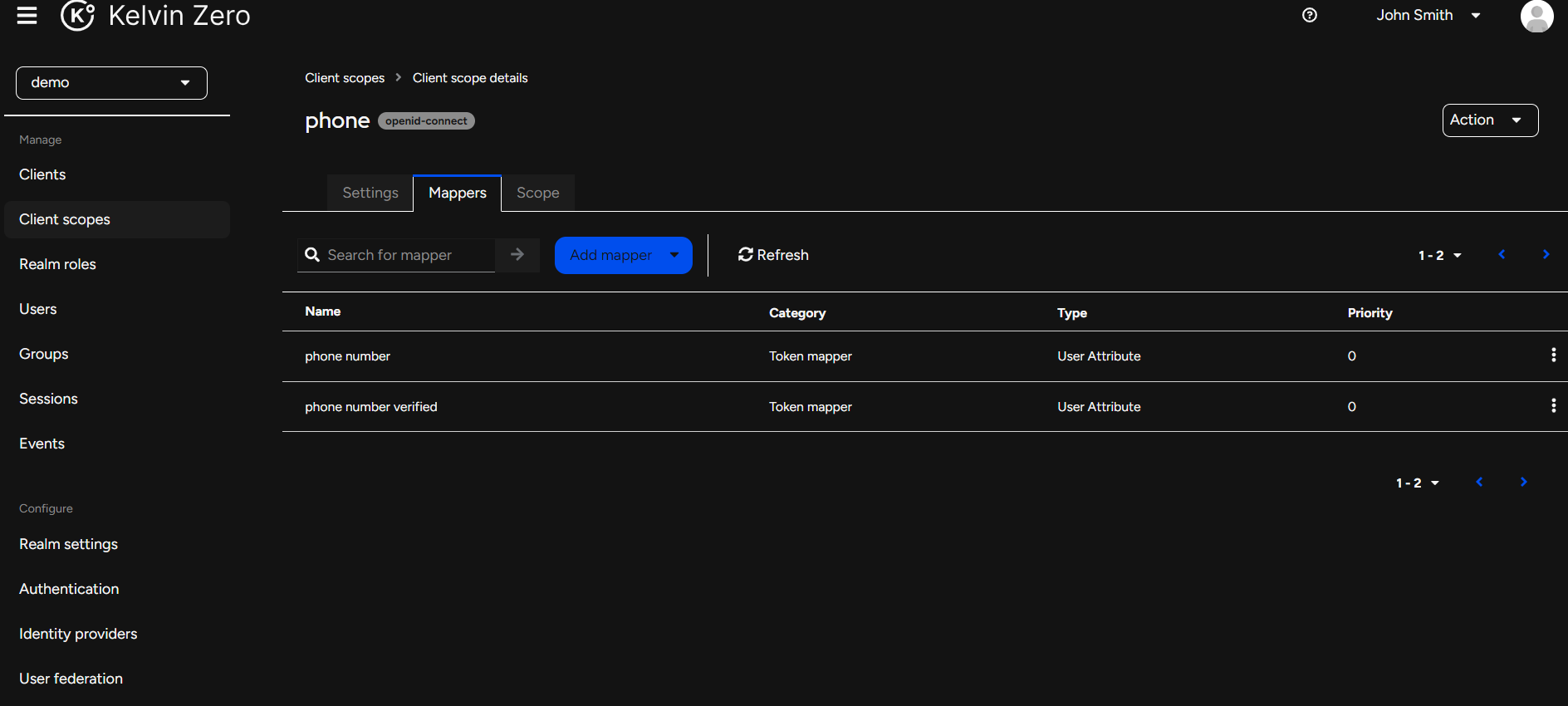The image size is (1568, 706).
Task: Click the Kelvin Zero logo icon
Action: point(77,15)
